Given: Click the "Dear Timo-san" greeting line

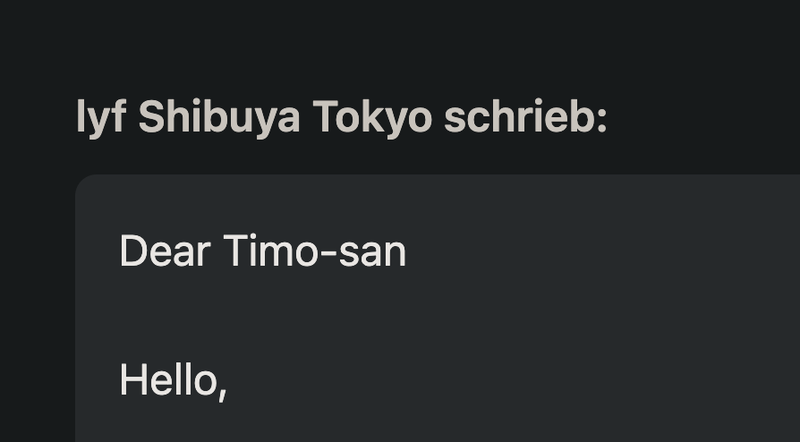Looking at the screenshot, I should tap(263, 251).
